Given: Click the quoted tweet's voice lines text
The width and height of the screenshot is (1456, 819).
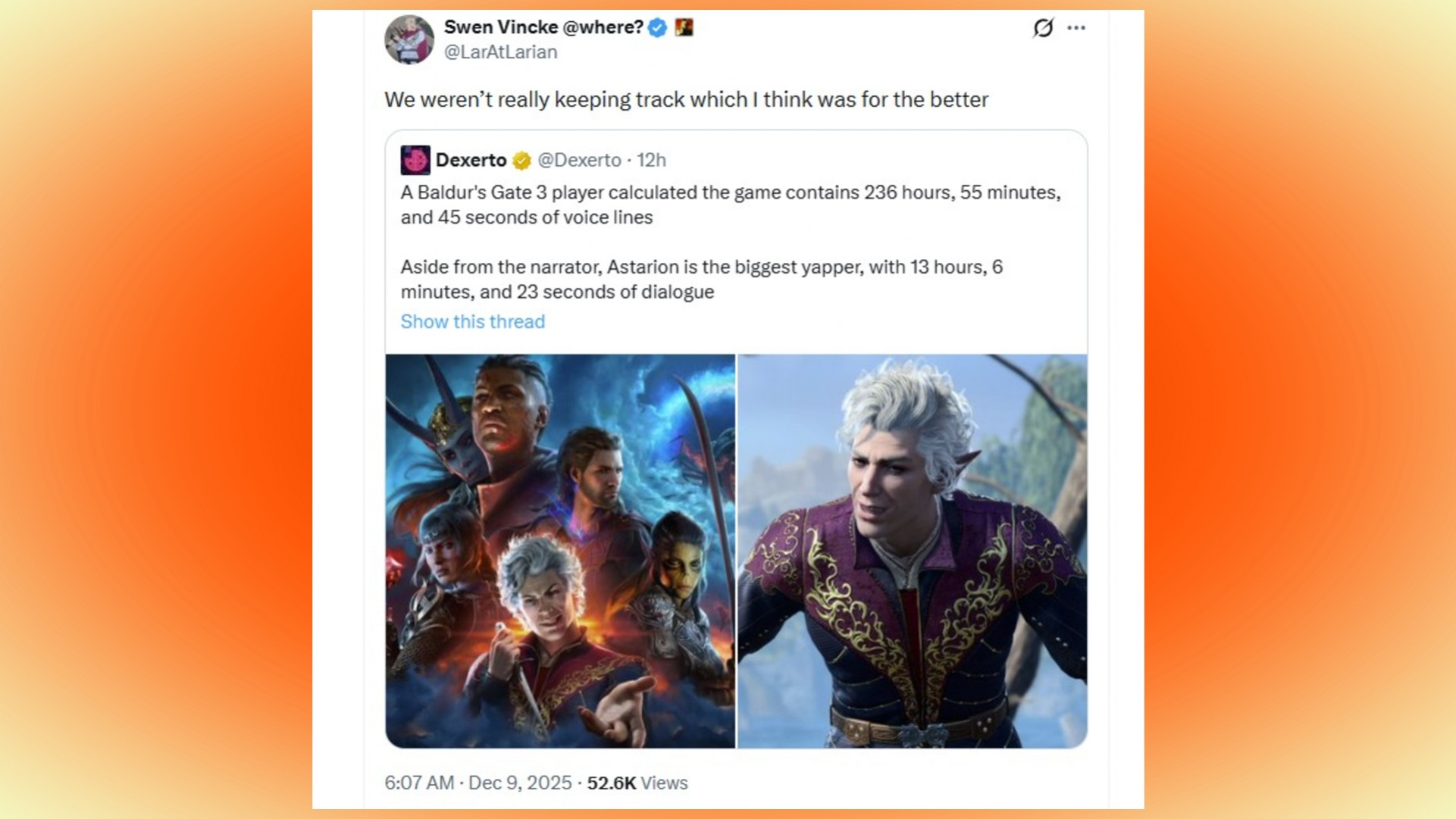Looking at the screenshot, I should pyautogui.click(x=731, y=205).
